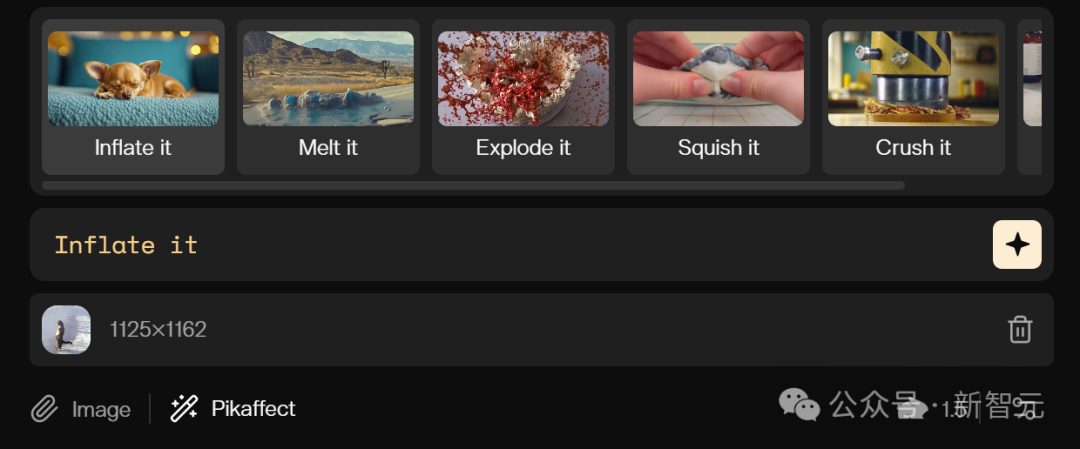Screen dimensions: 1080x449
Task: Click the "Image" attach label
Action: click(x=101, y=410)
